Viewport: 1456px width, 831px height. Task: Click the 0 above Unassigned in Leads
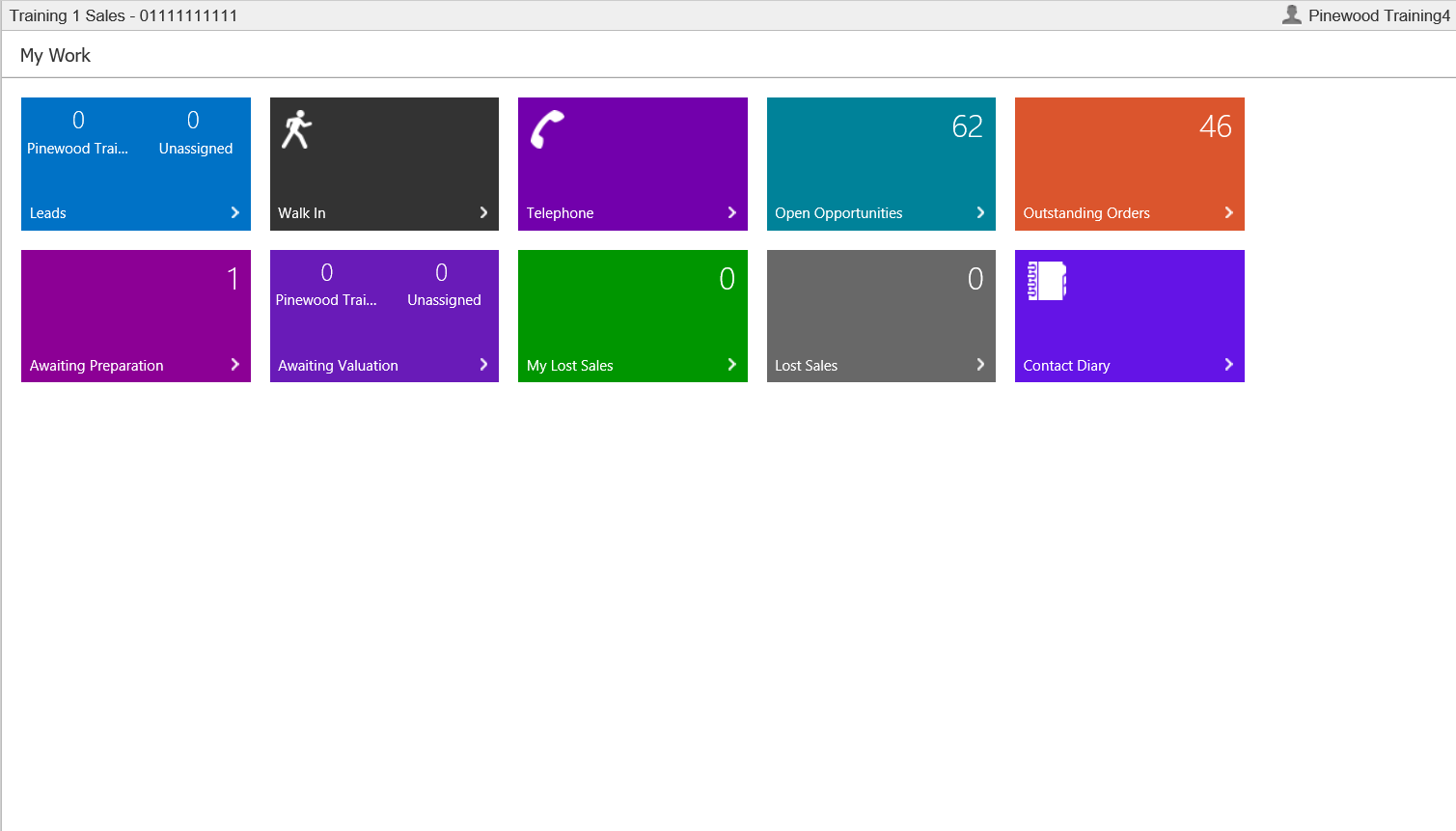tap(193, 120)
